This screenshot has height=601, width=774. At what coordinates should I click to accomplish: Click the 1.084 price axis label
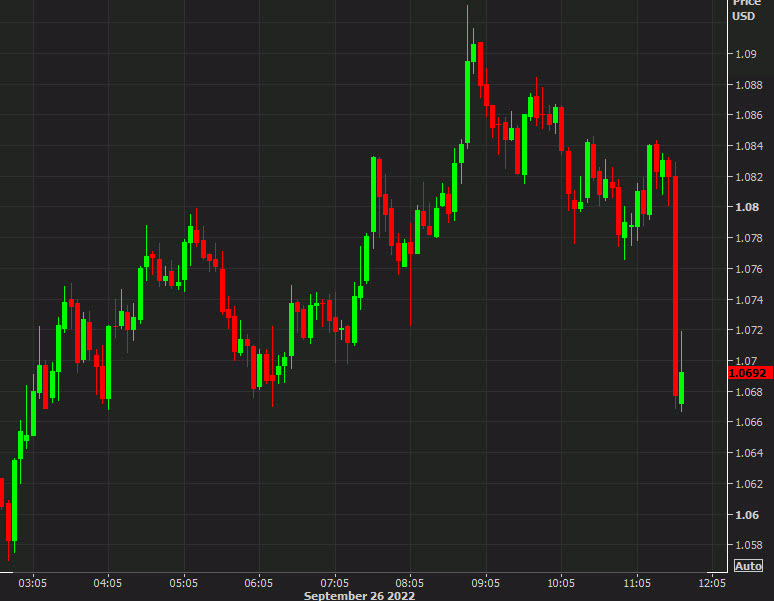point(749,146)
